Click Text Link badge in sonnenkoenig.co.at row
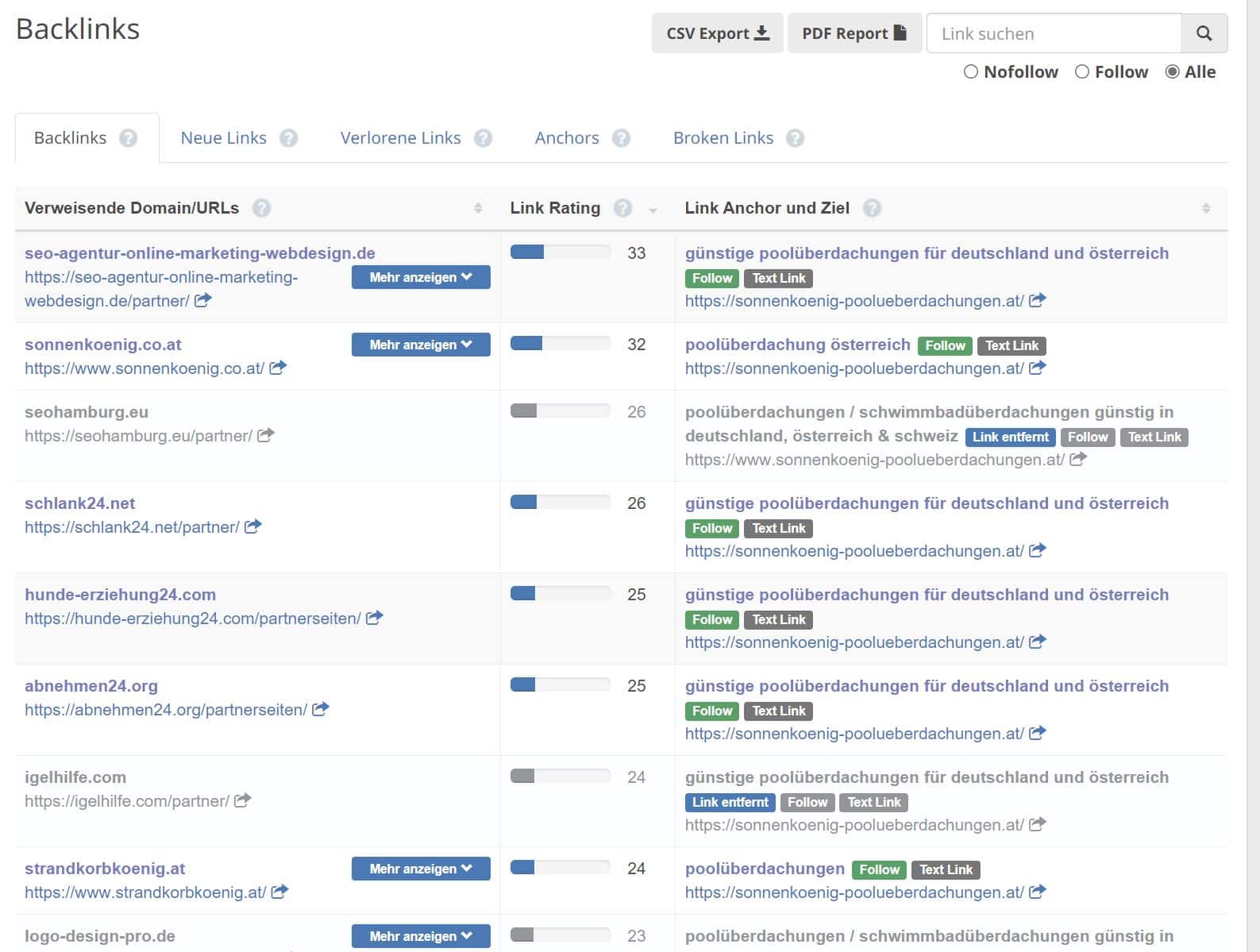 point(1011,345)
